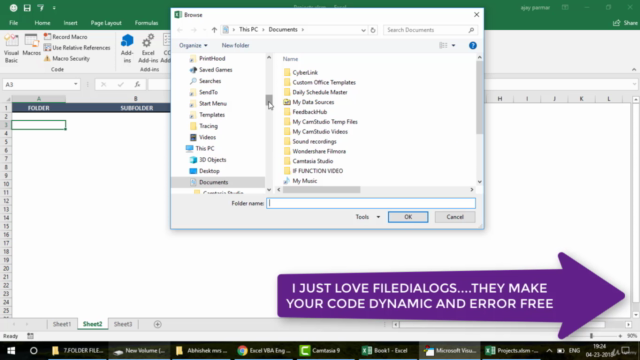This screenshot has width=640, height=360.
Task: Switch to Book1 - Excel in taskbar
Action: 385,351
